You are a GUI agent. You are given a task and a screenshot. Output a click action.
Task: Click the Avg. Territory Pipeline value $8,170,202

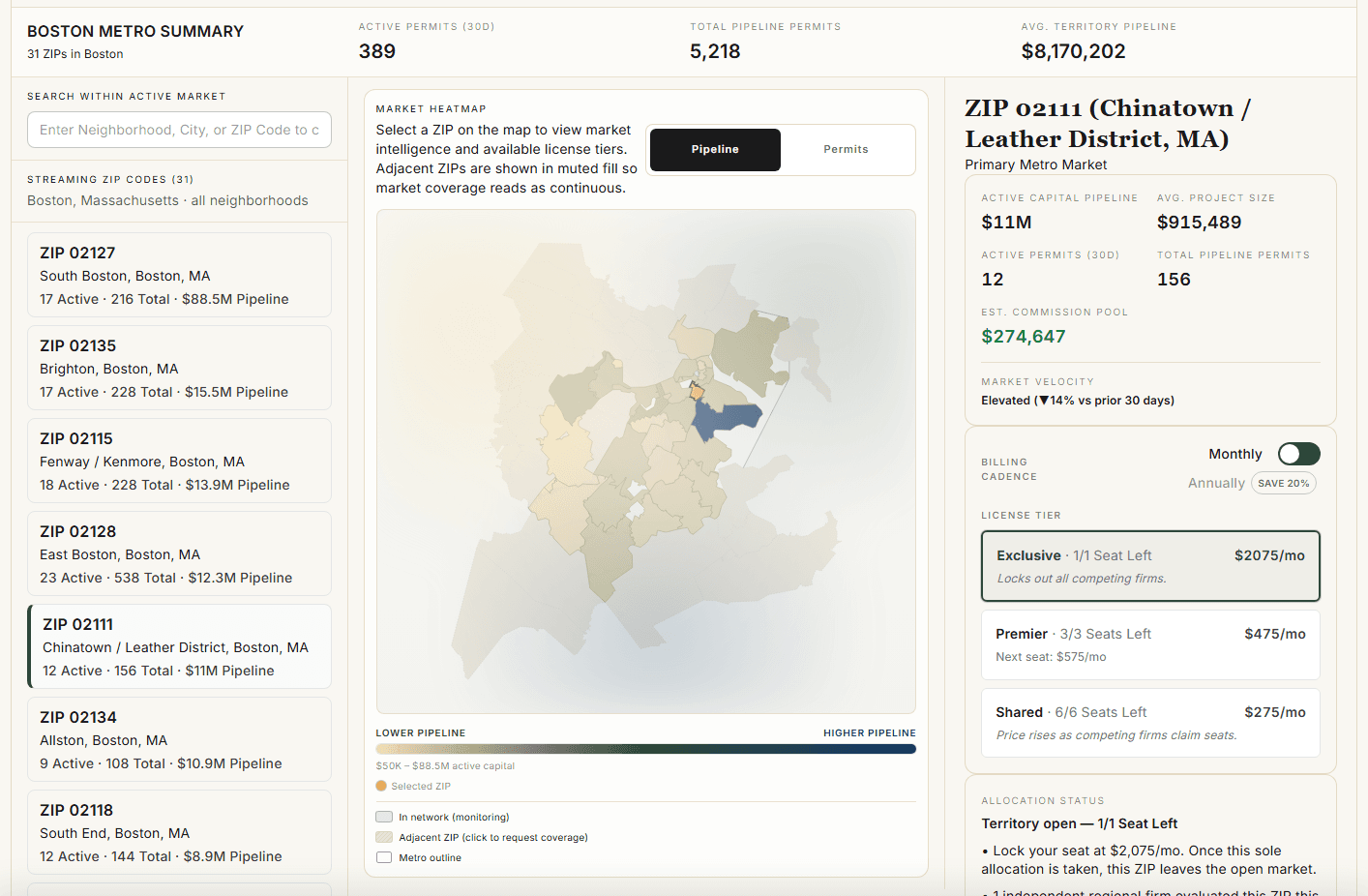(1073, 51)
